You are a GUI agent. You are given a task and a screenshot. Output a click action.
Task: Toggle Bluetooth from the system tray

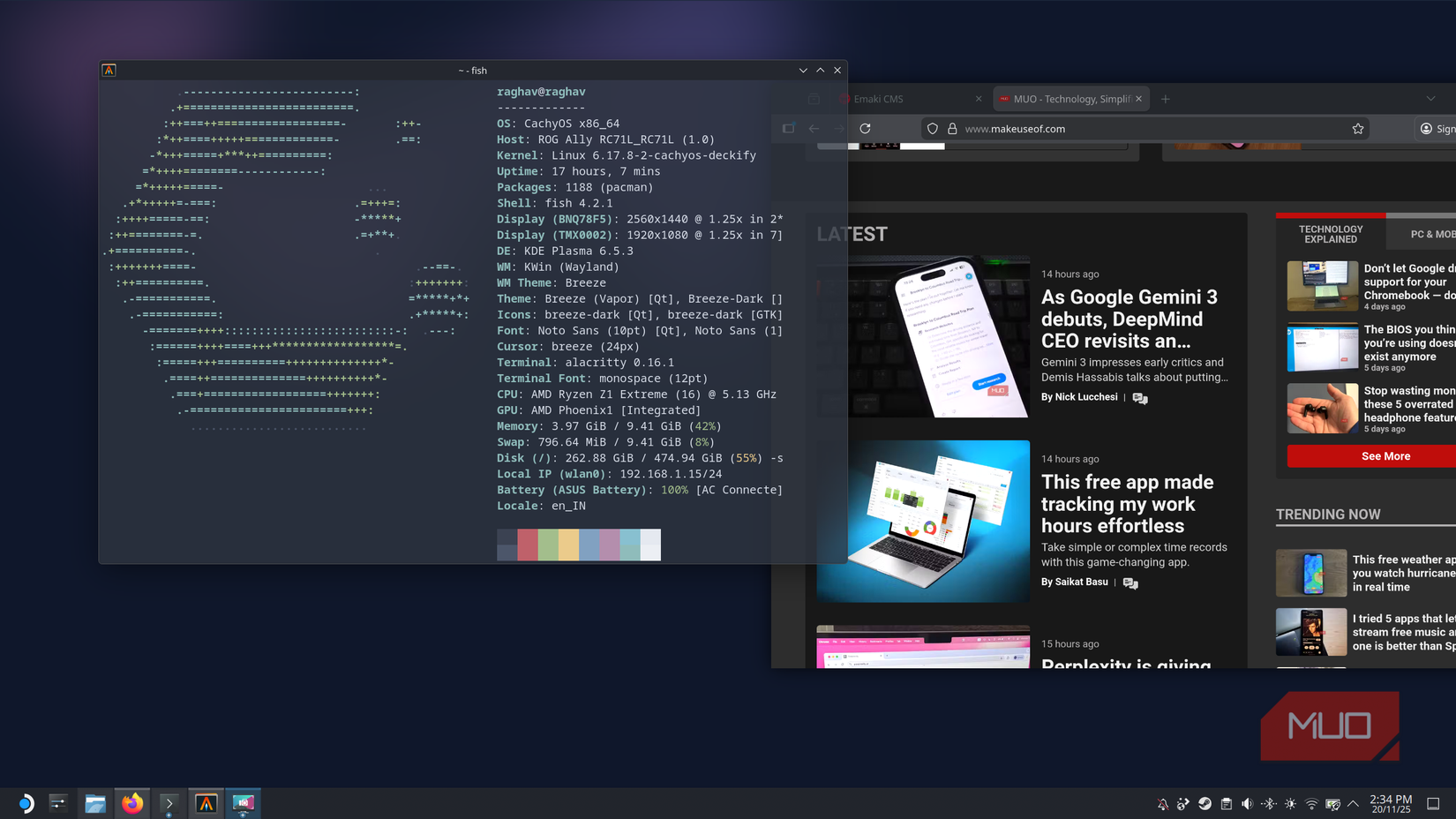[x=1269, y=804]
